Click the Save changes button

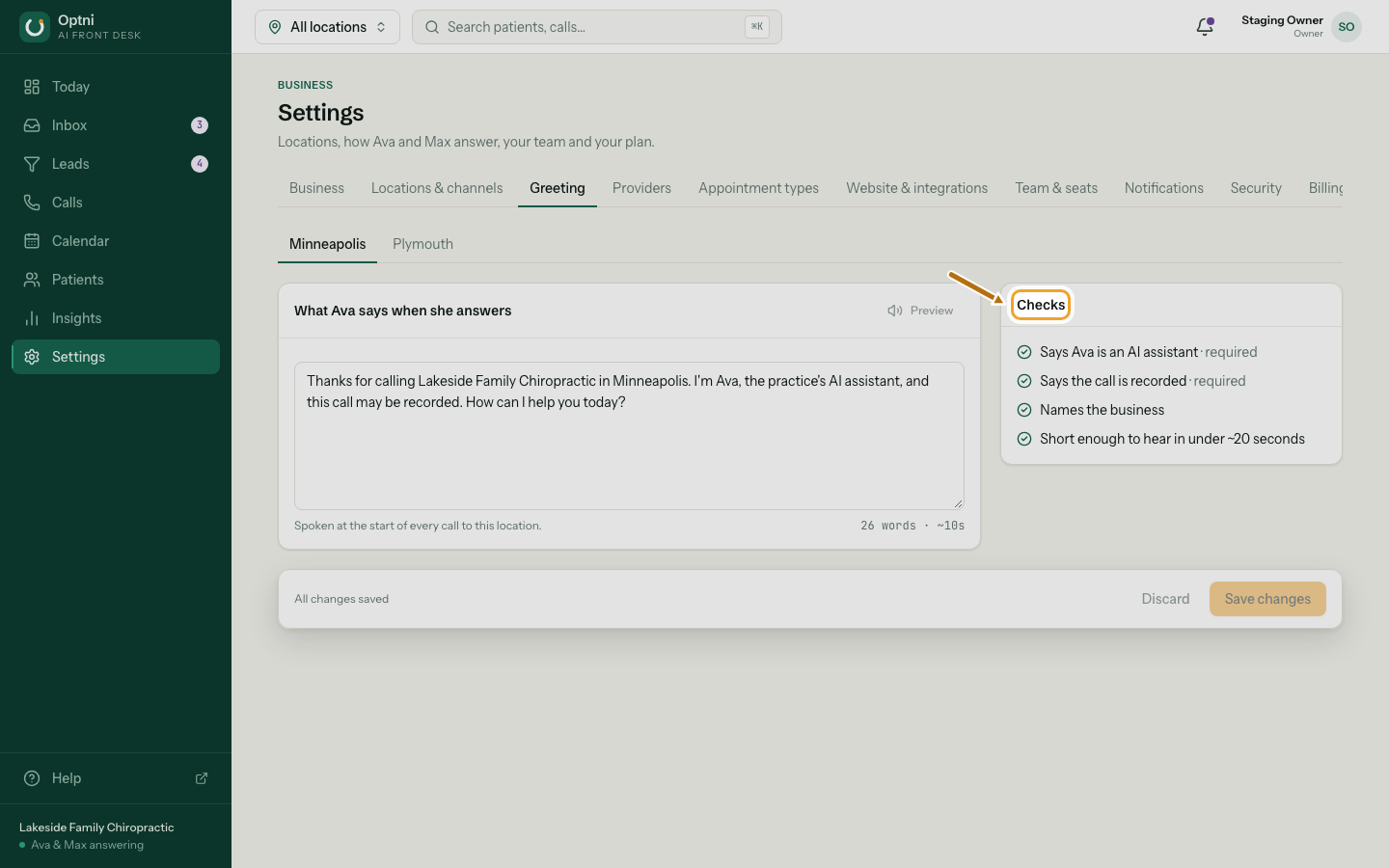point(1267,599)
